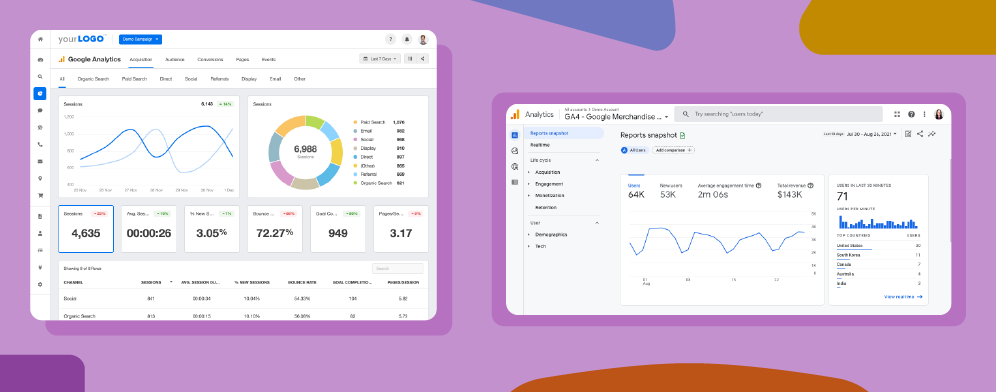Open the shopping cart icon in sidebar
Viewport: 996px width, 392px height.
tap(40, 195)
